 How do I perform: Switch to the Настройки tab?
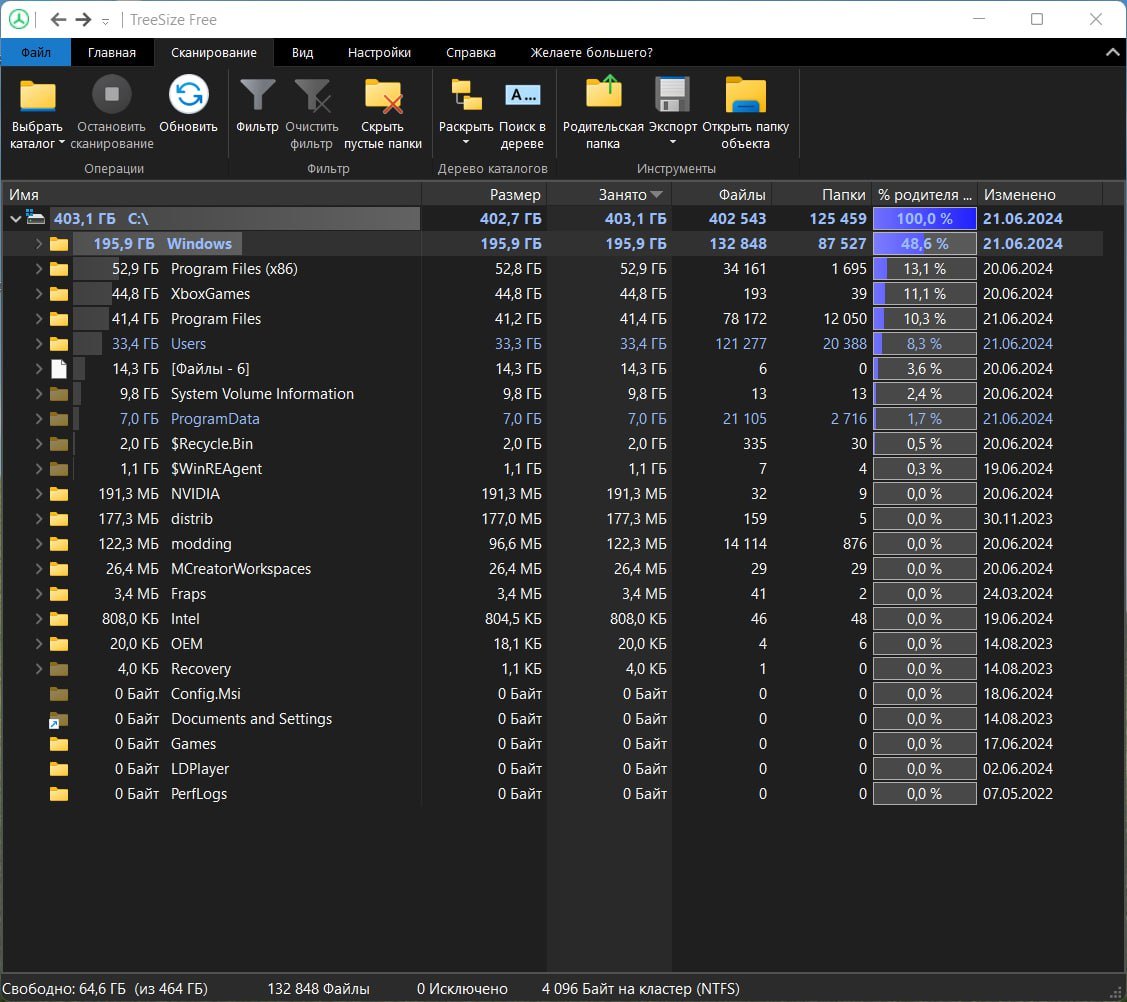[380, 52]
